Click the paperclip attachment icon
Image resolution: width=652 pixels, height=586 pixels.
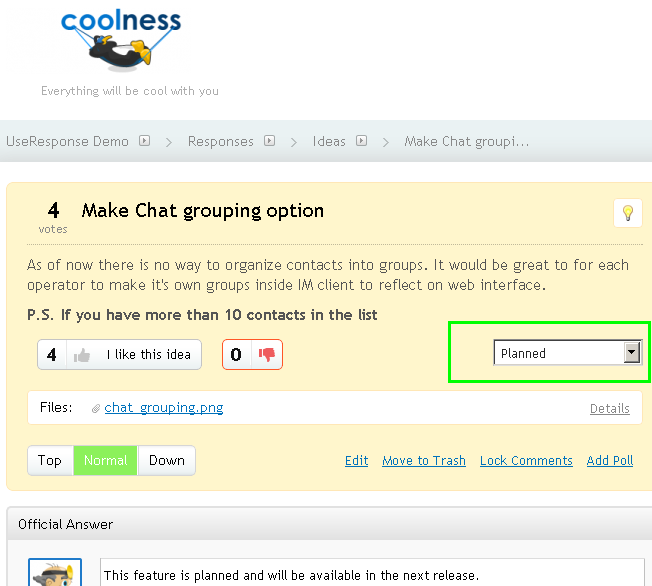[x=96, y=408]
